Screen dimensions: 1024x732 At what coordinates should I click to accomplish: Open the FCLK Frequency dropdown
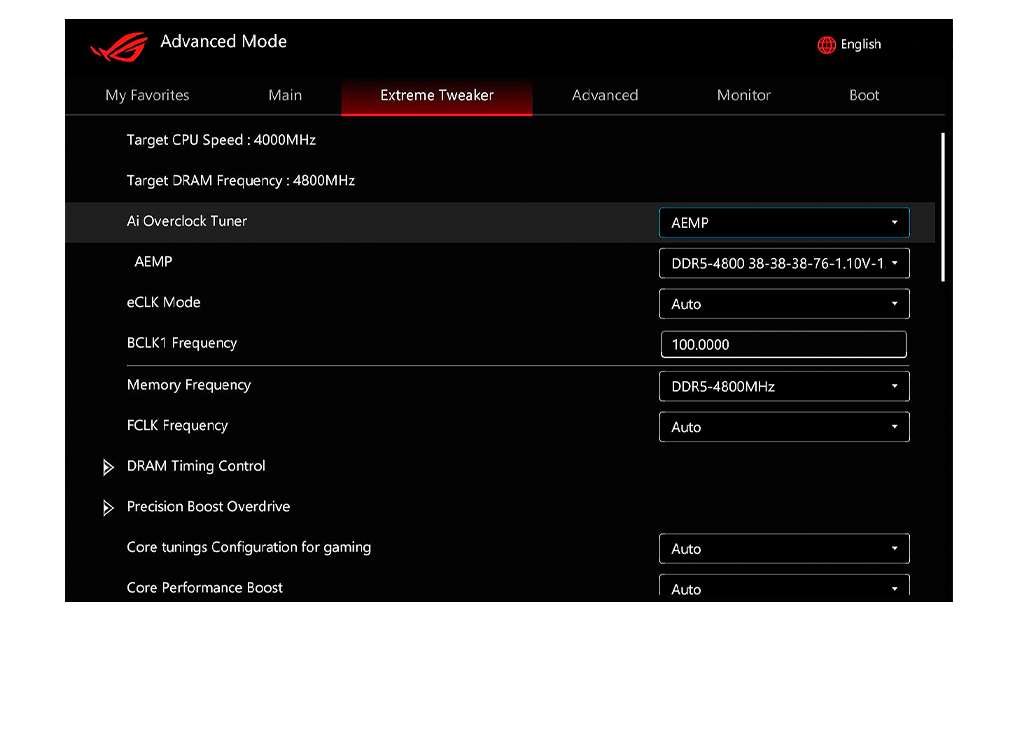(x=783, y=426)
